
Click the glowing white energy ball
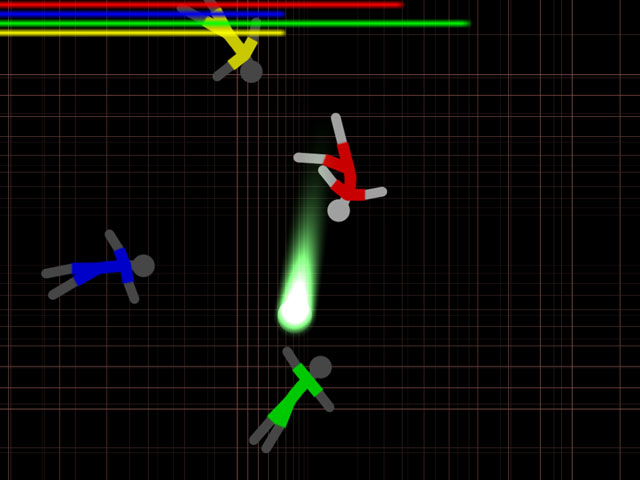click(x=295, y=313)
